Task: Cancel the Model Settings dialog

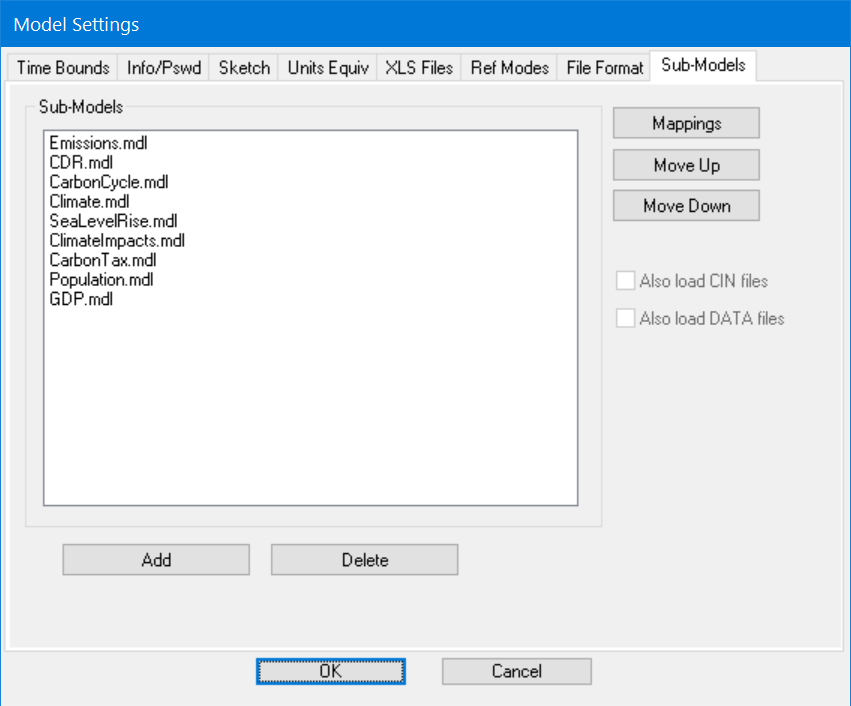Action: (516, 671)
